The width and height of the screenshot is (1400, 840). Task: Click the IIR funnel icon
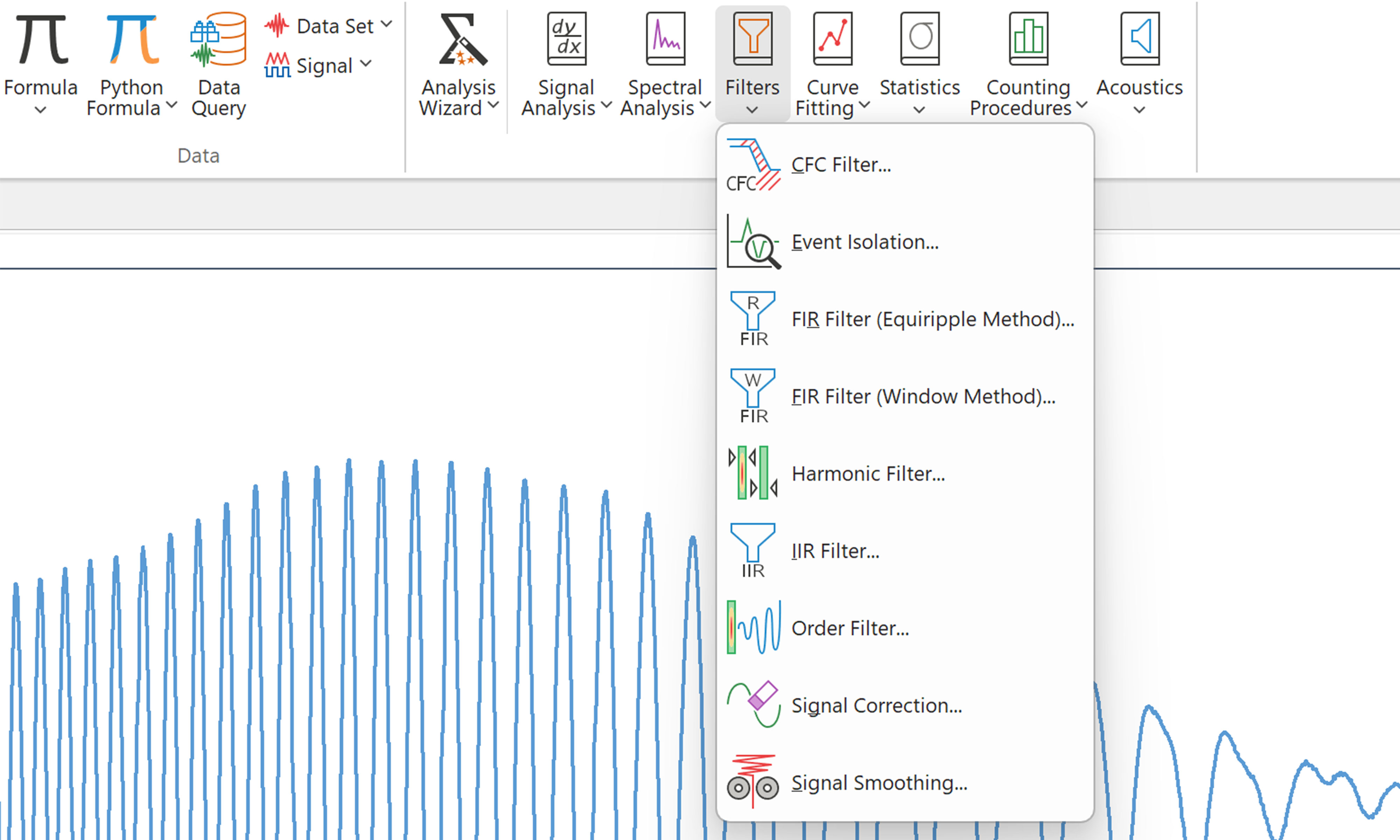pos(753,551)
